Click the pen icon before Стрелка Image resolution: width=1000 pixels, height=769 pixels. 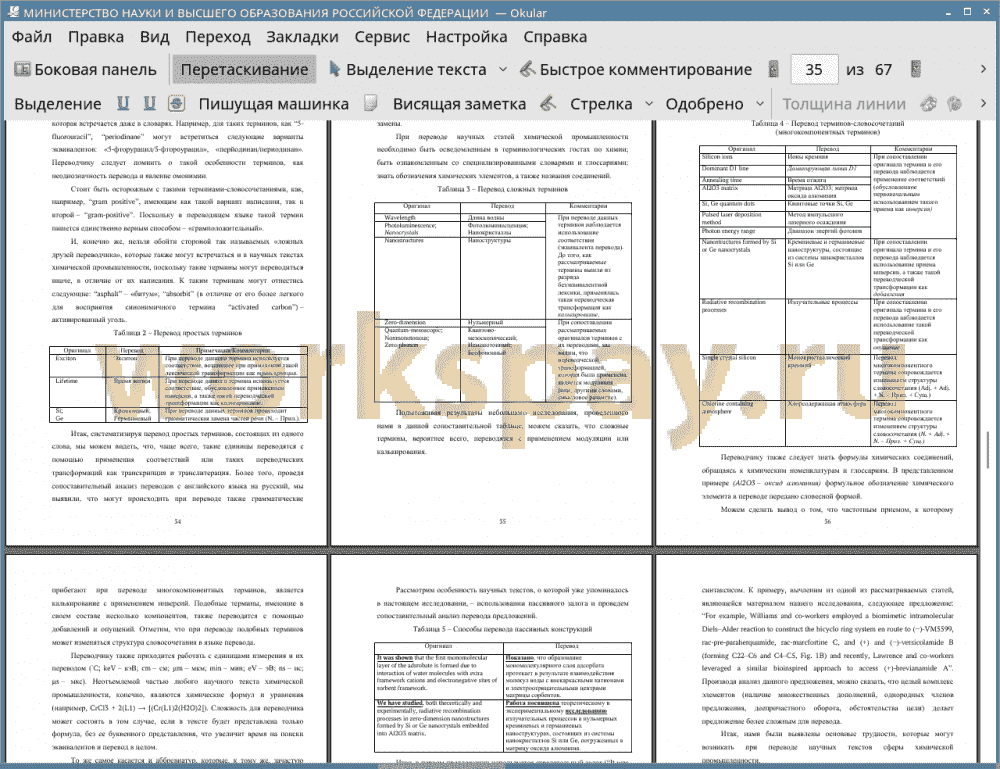tap(548, 104)
